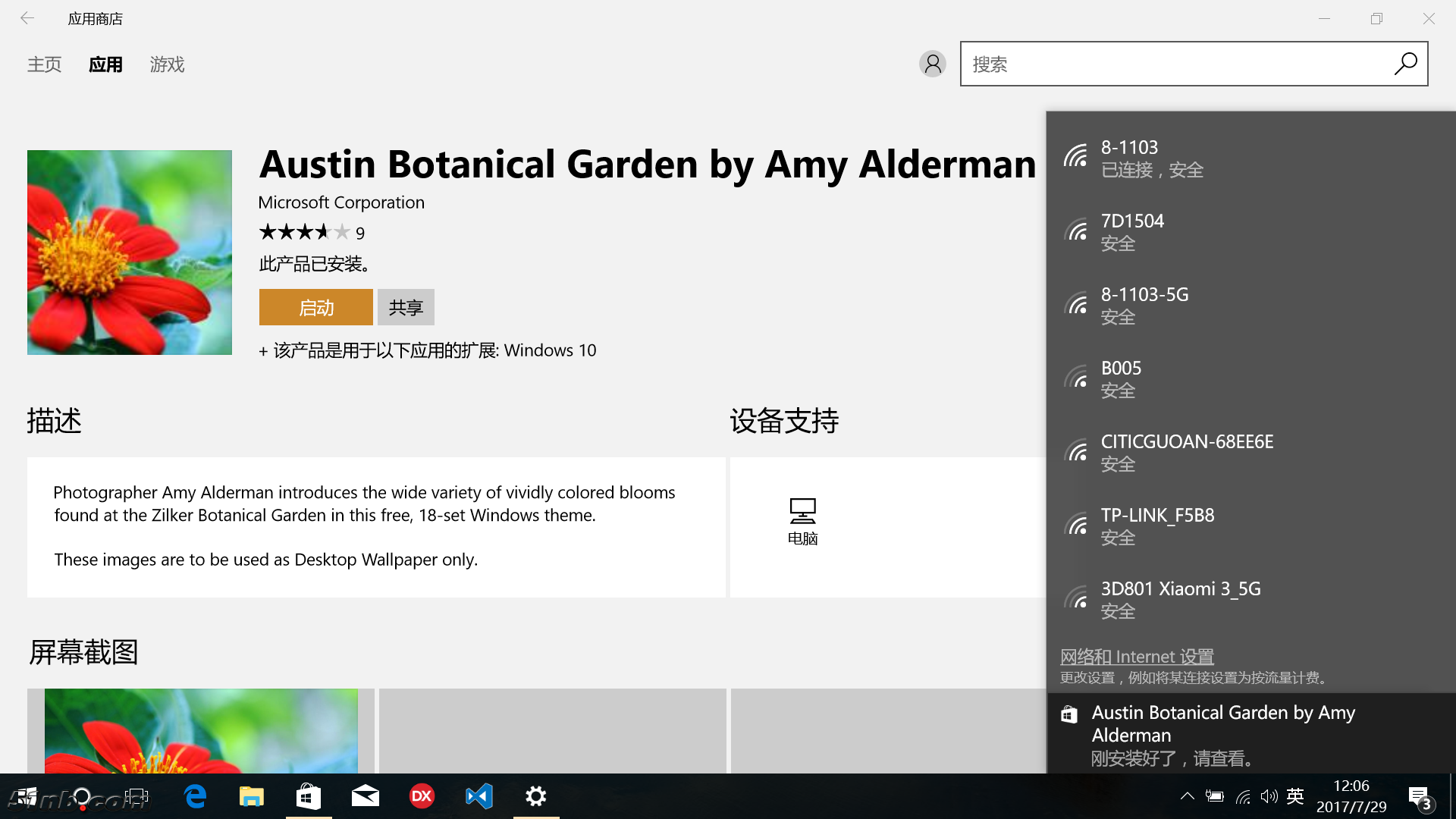The width and height of the screenshot is (1456, 819).
Task: Click the 英 input language indicator
Action: click(x=1295, y=796)
